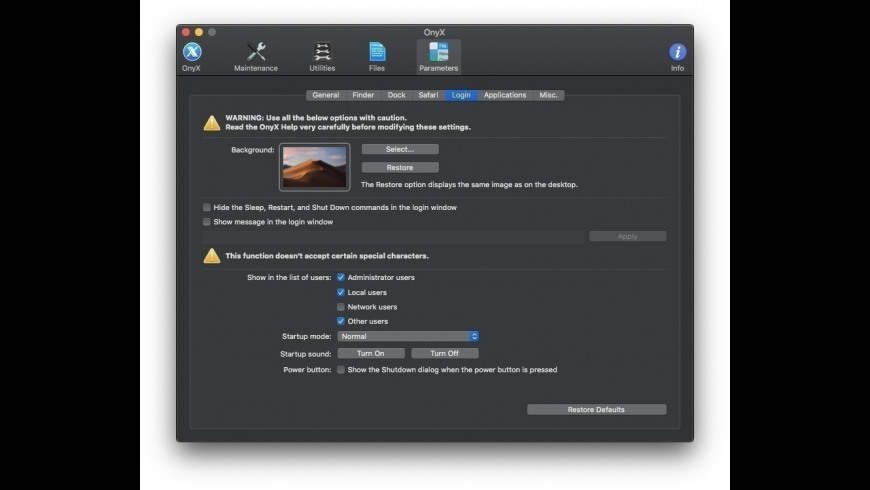Click the login background preview thumbnail
870x490 pixels.
click(x=314, y=167)
